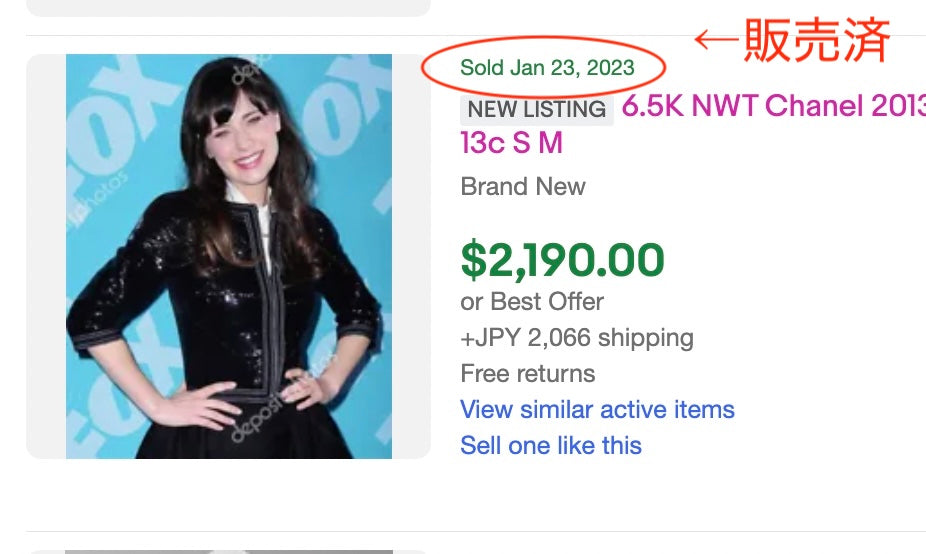Click the "+JPY 2,066 shipping" line
The height and width of the screenshot is (554, 926).
[576, 338]
